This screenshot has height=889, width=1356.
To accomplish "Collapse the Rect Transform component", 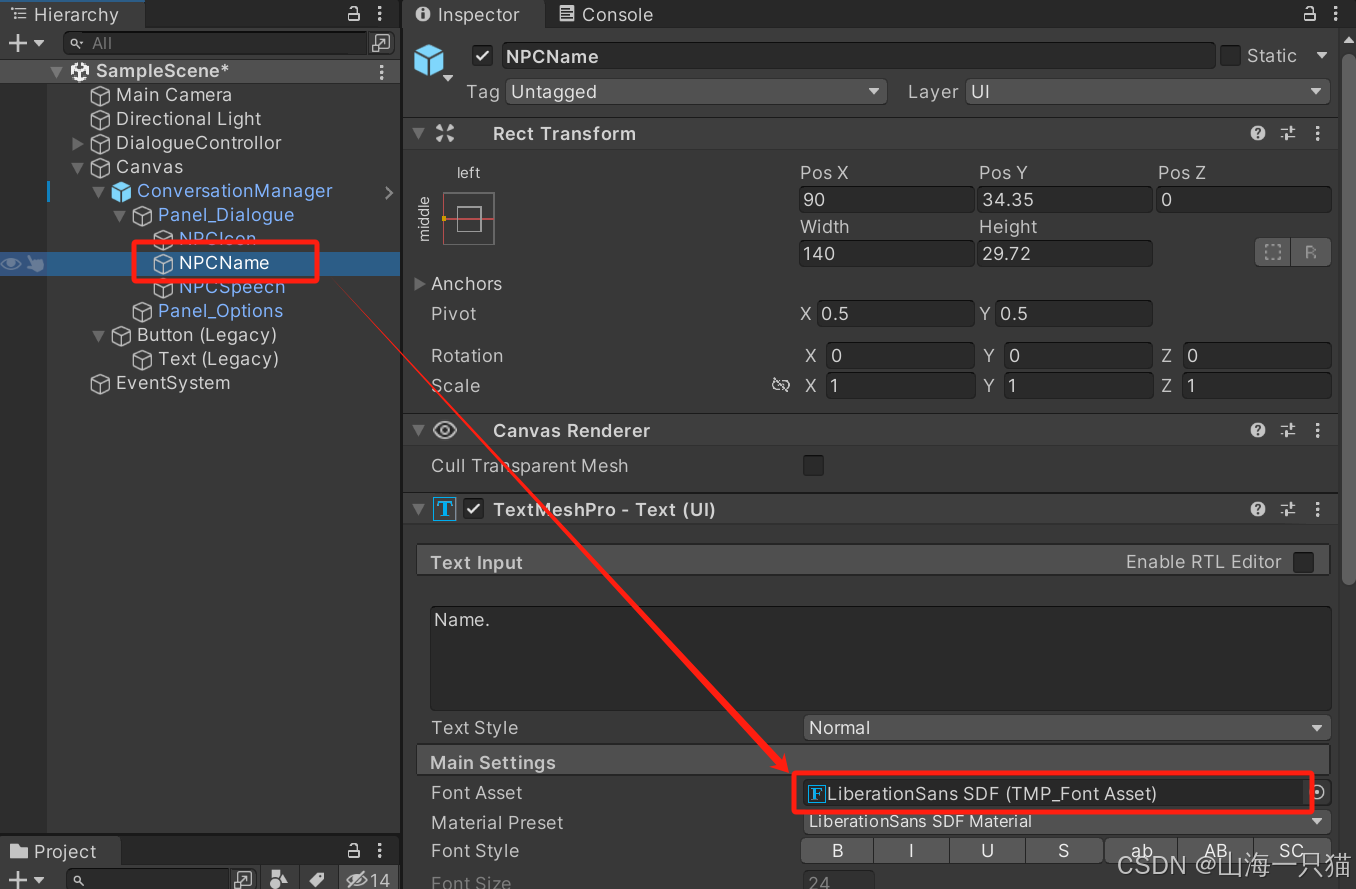I will (418, 133).
